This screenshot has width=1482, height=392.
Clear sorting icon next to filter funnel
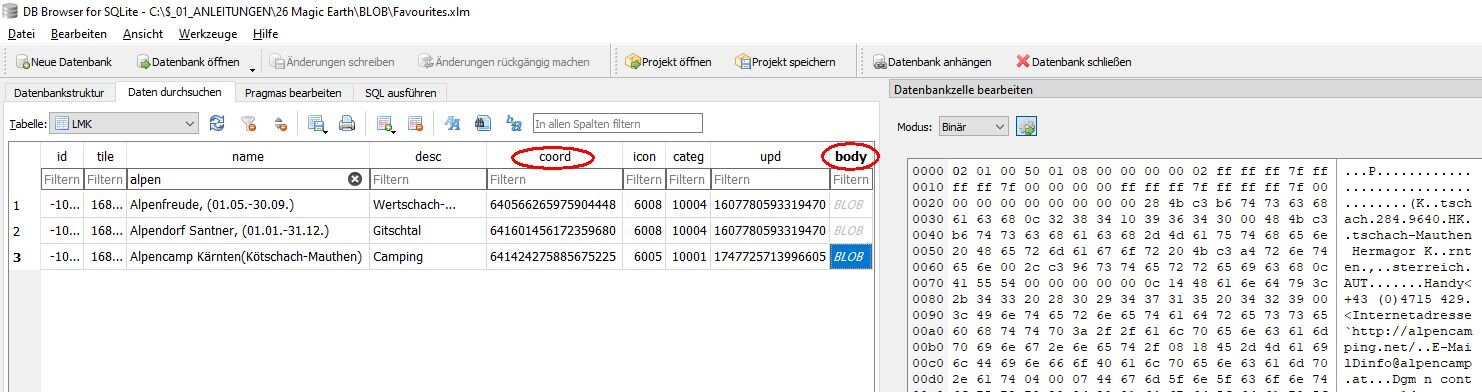281,124
